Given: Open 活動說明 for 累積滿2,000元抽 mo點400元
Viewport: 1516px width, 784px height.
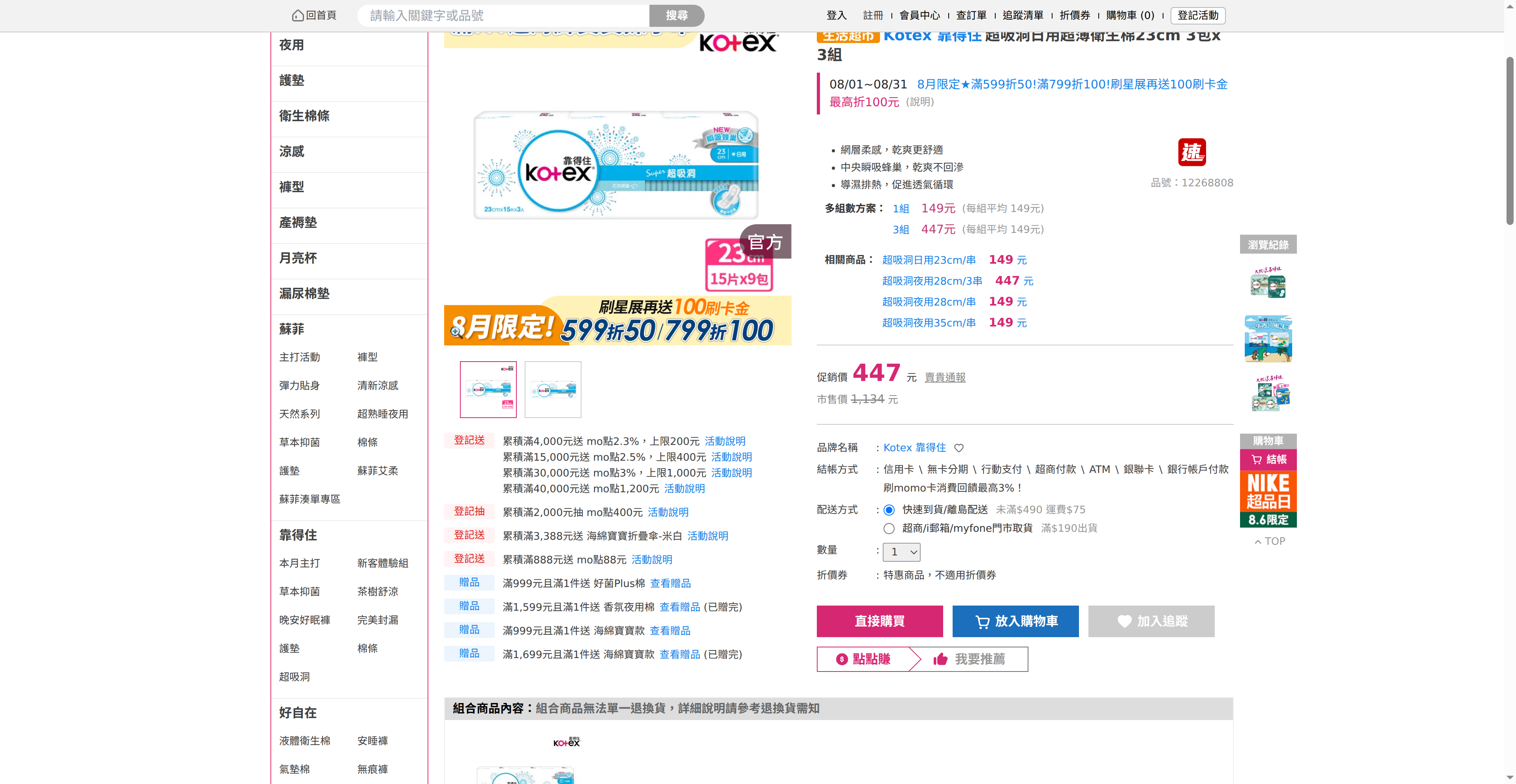Looking at the screenshot, I should coord(668,513).
